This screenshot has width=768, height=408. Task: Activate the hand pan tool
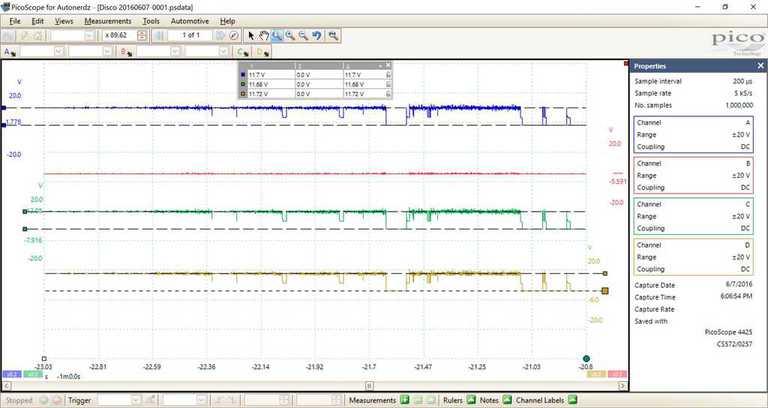(x=264, y=35)
